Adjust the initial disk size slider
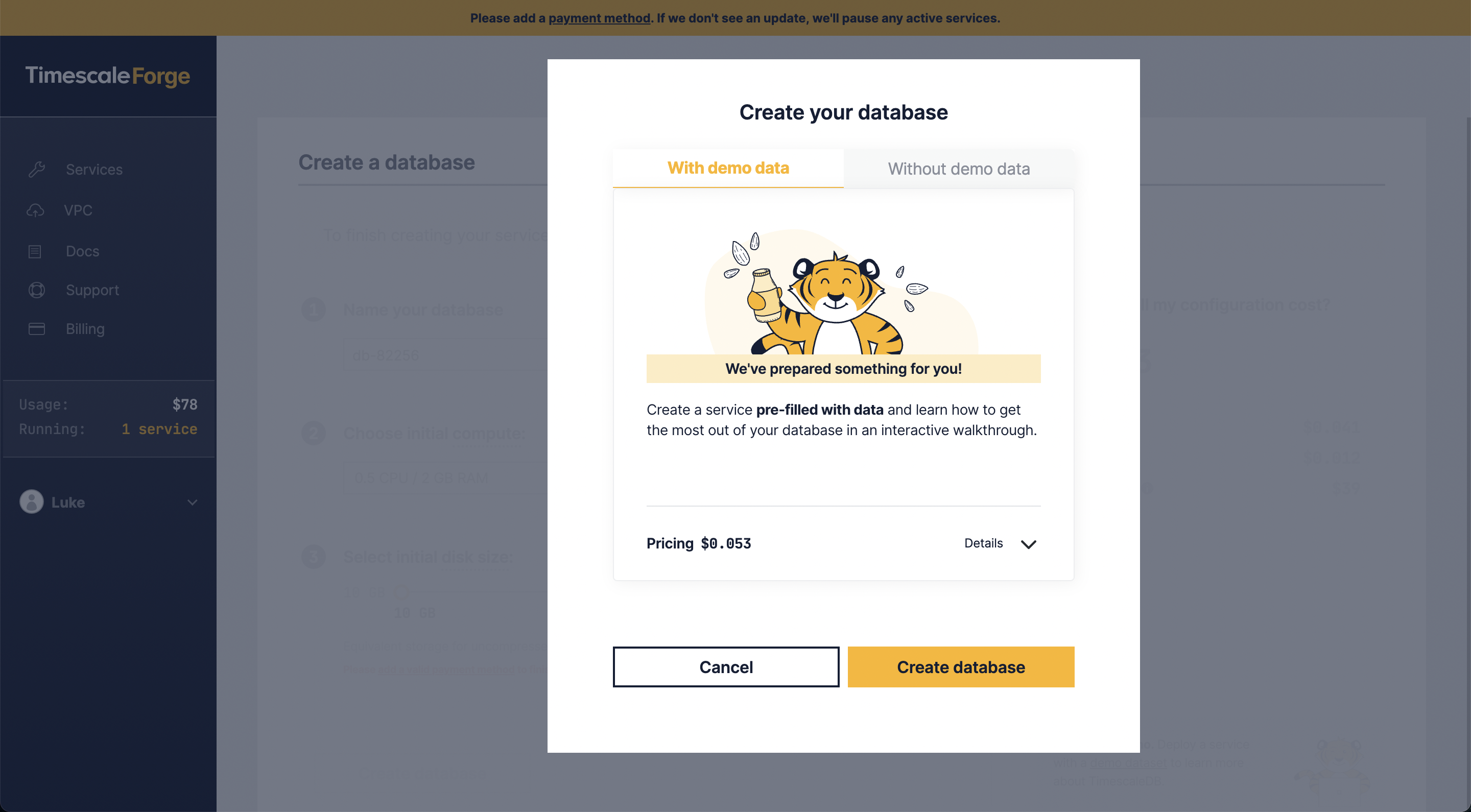The width and height of the screenshot is (1471, 812). coord(400,592)
